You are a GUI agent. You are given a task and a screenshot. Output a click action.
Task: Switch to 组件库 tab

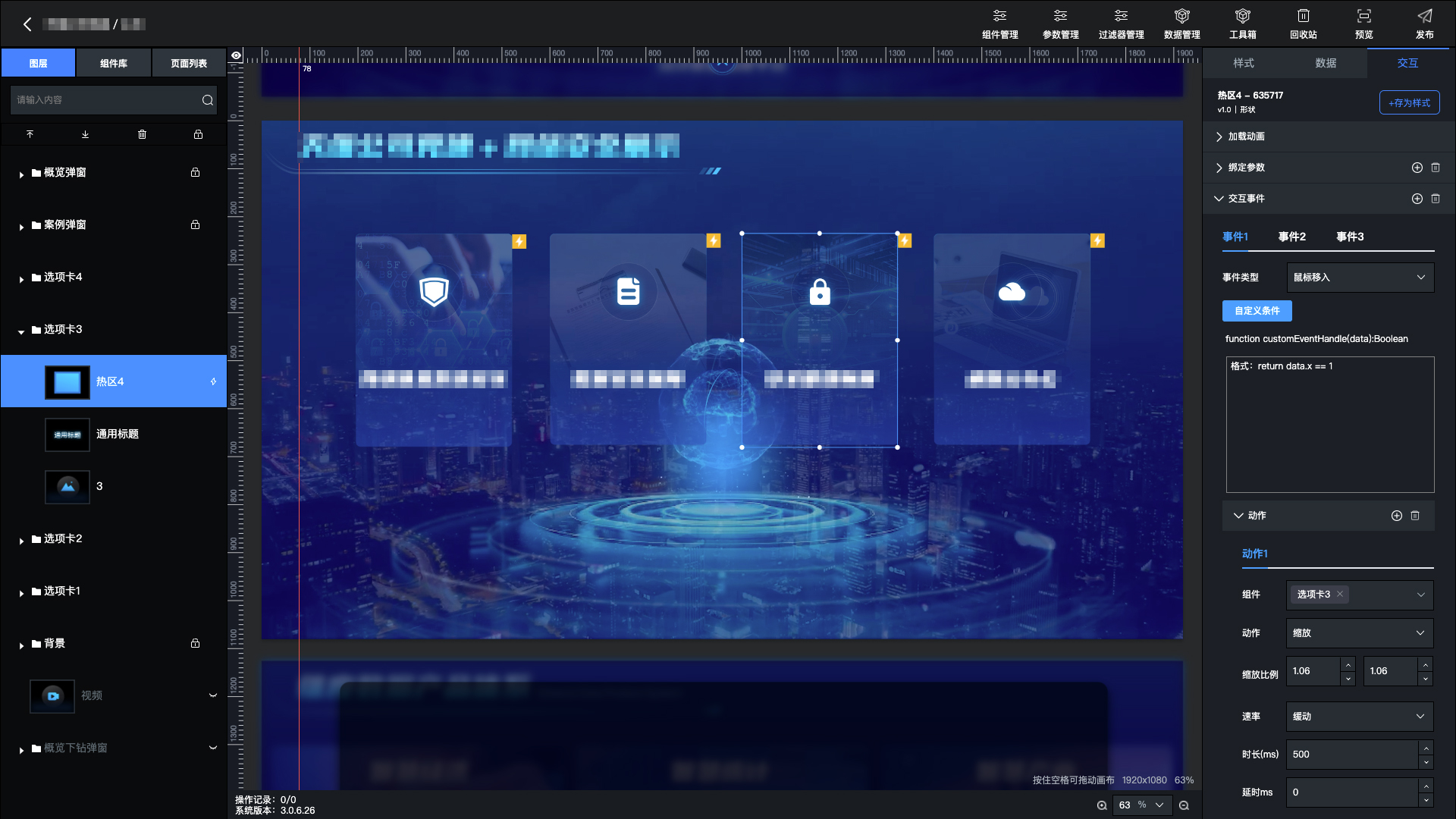114,63
